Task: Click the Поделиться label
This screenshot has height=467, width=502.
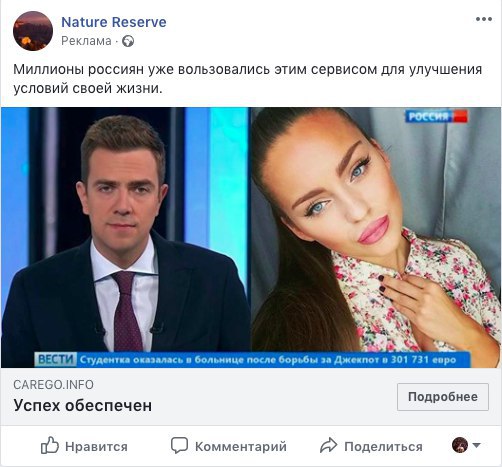Action: point(383,446)
